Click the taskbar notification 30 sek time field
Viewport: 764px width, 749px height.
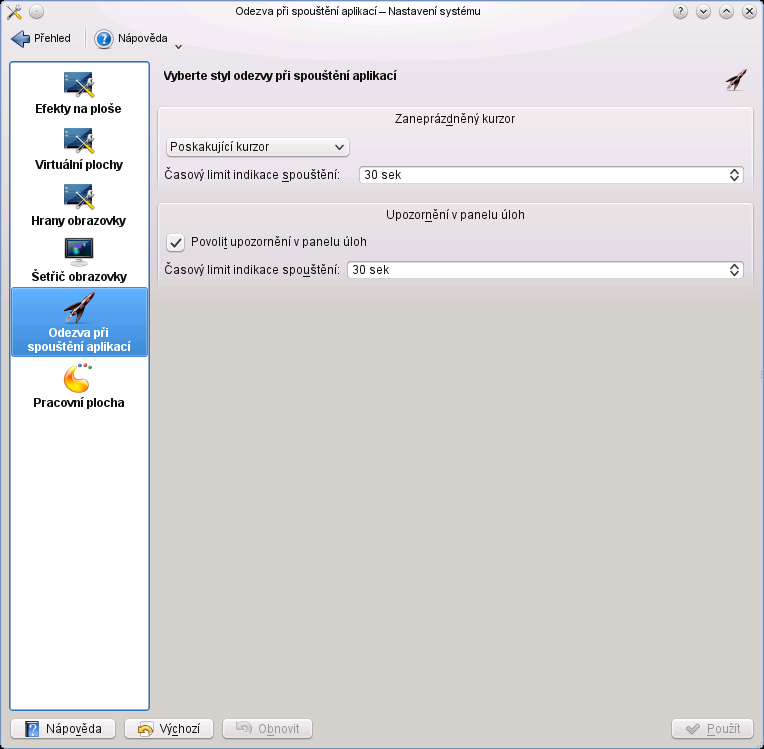[x=545, y=270]
